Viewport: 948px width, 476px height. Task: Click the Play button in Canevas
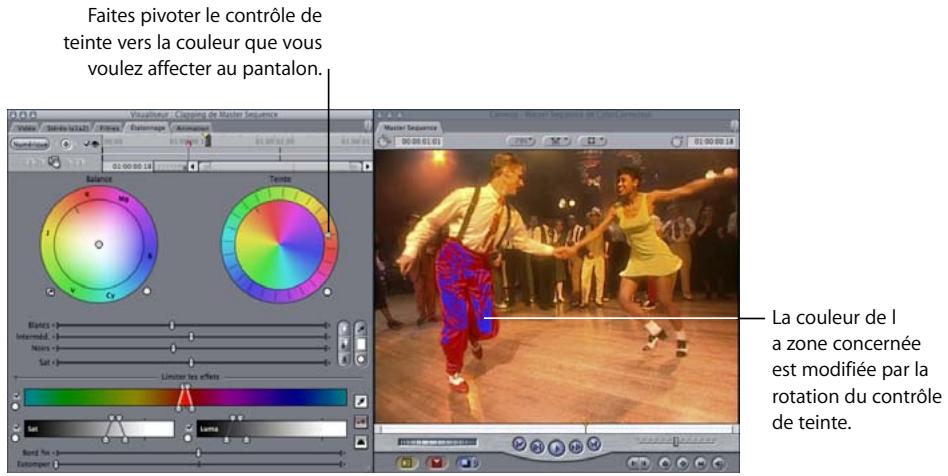coord(557,448)
